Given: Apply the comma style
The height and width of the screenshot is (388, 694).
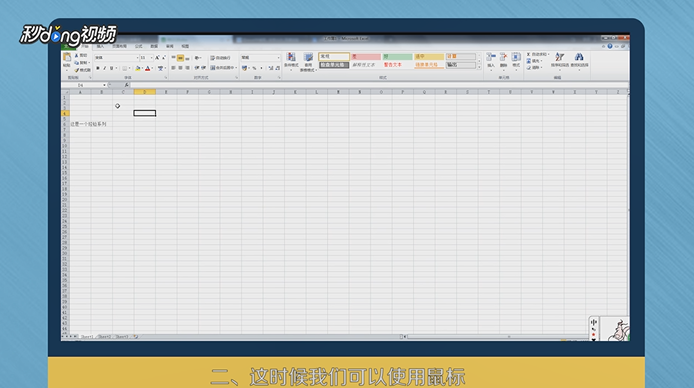Looking at the screenshot, I should (x=261, y=68).
